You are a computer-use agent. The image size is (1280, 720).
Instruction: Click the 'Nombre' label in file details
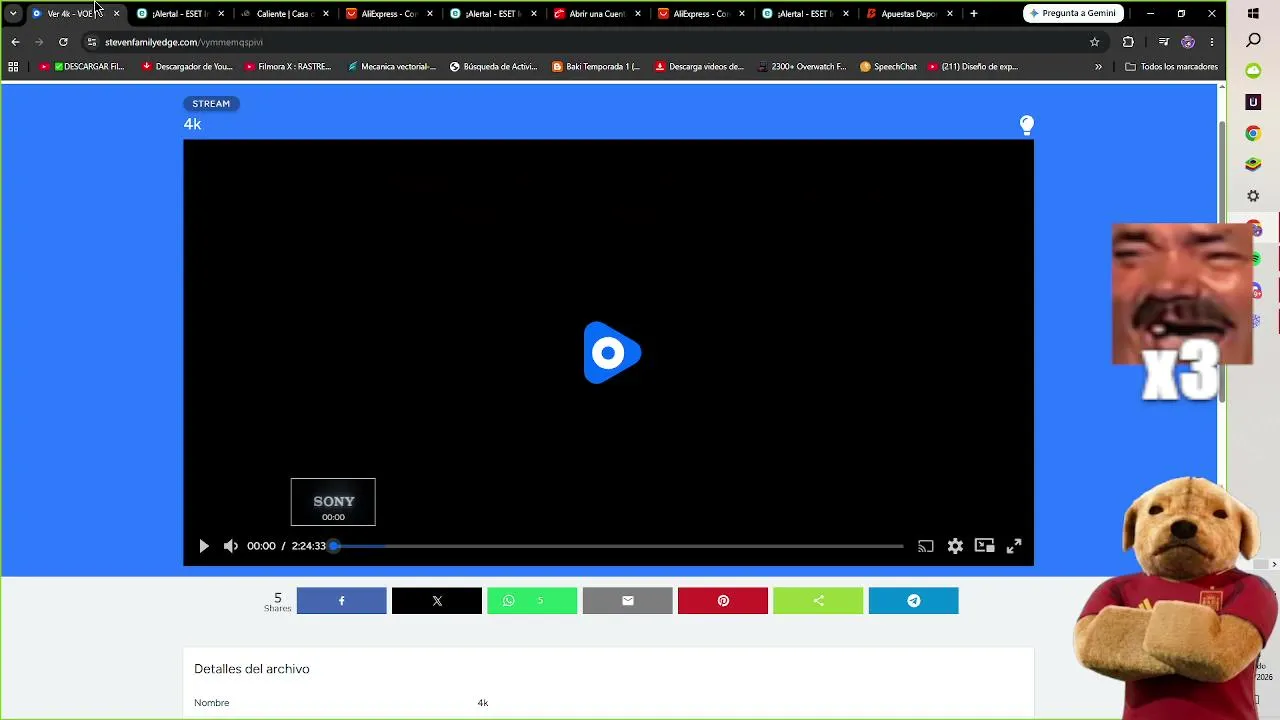[x=212, y=703]
